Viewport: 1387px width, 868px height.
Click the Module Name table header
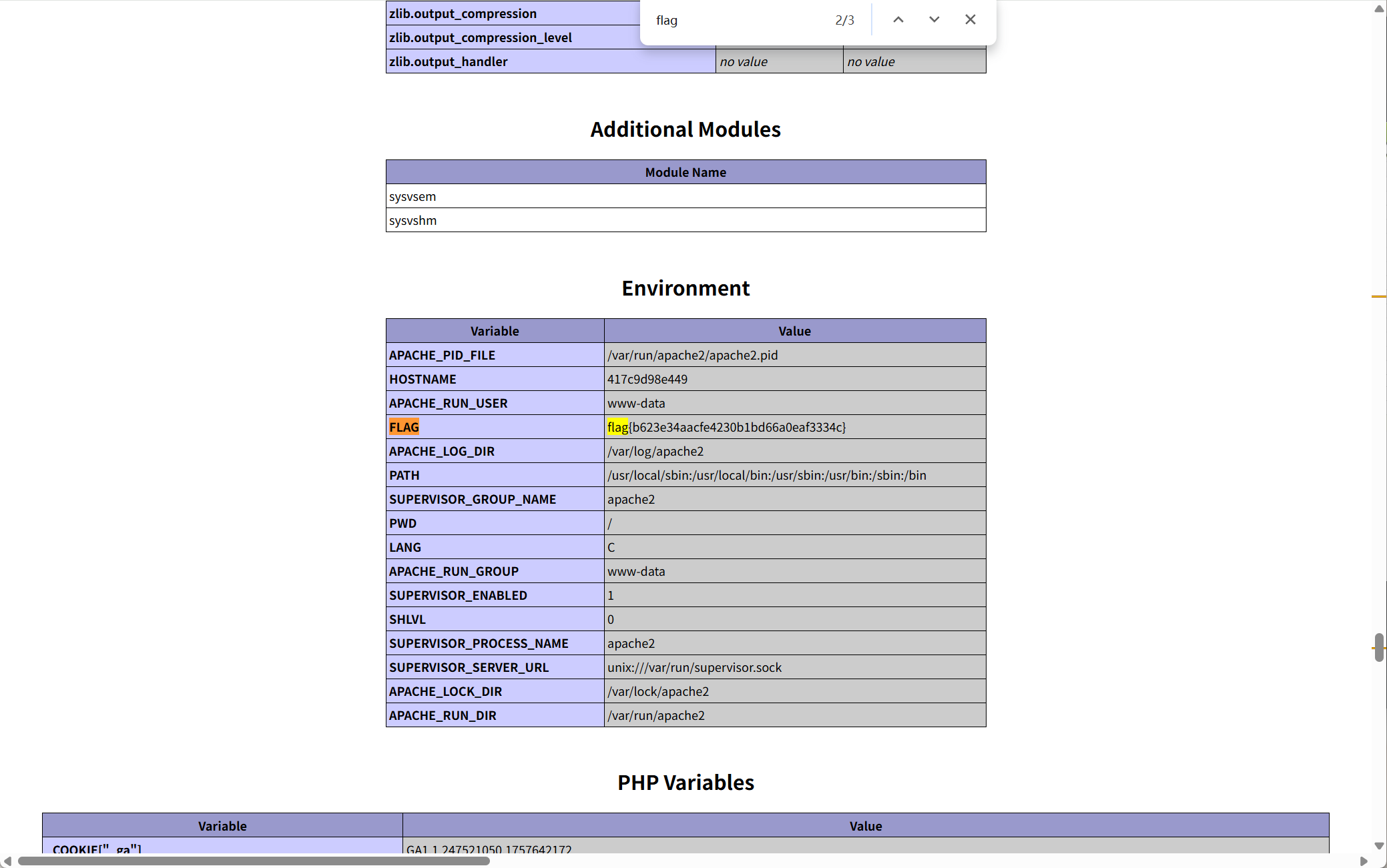(x=685, y=172)
